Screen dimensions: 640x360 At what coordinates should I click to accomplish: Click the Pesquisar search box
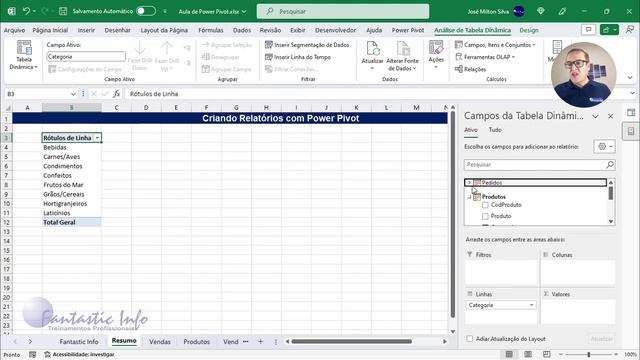pyautogui.click(x=343, y=11)
